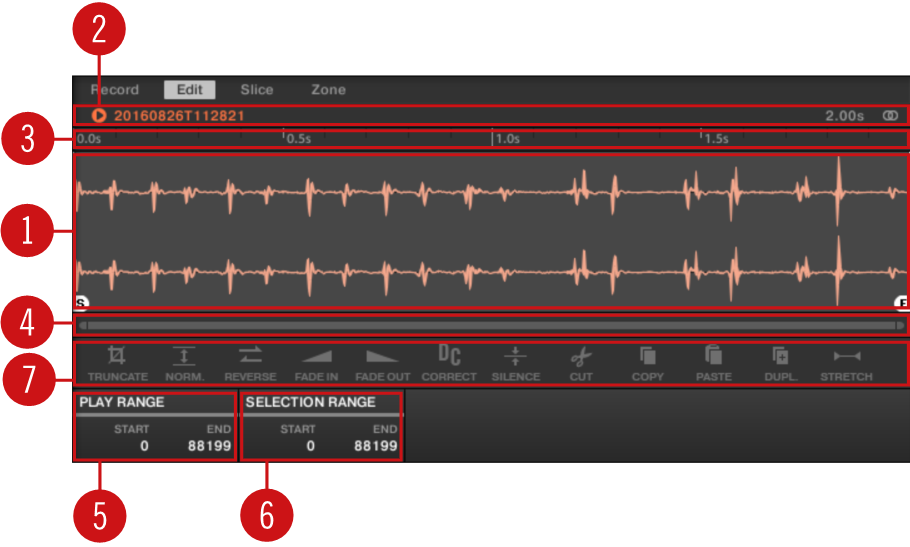Click the horizontal zoom scrollbar below waveform
This screenshot has width=910, height=547.
pyautogui.click(x=490, y=325)
